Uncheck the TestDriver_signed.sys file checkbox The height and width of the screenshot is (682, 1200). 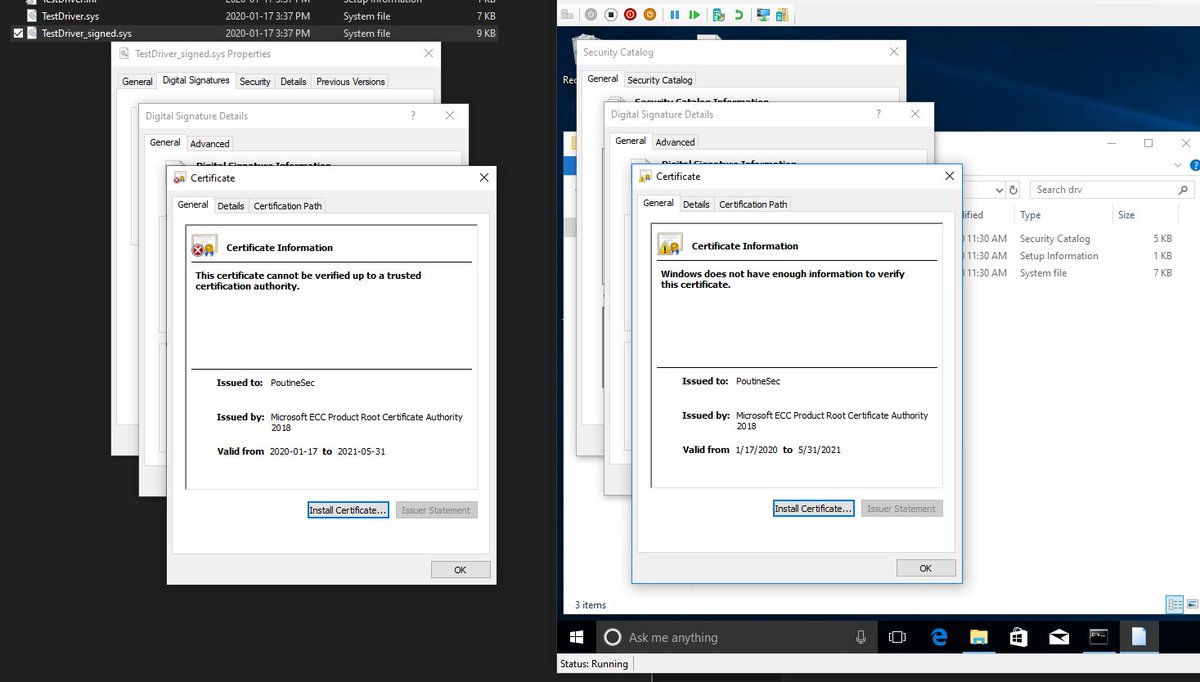coord(19,33)
